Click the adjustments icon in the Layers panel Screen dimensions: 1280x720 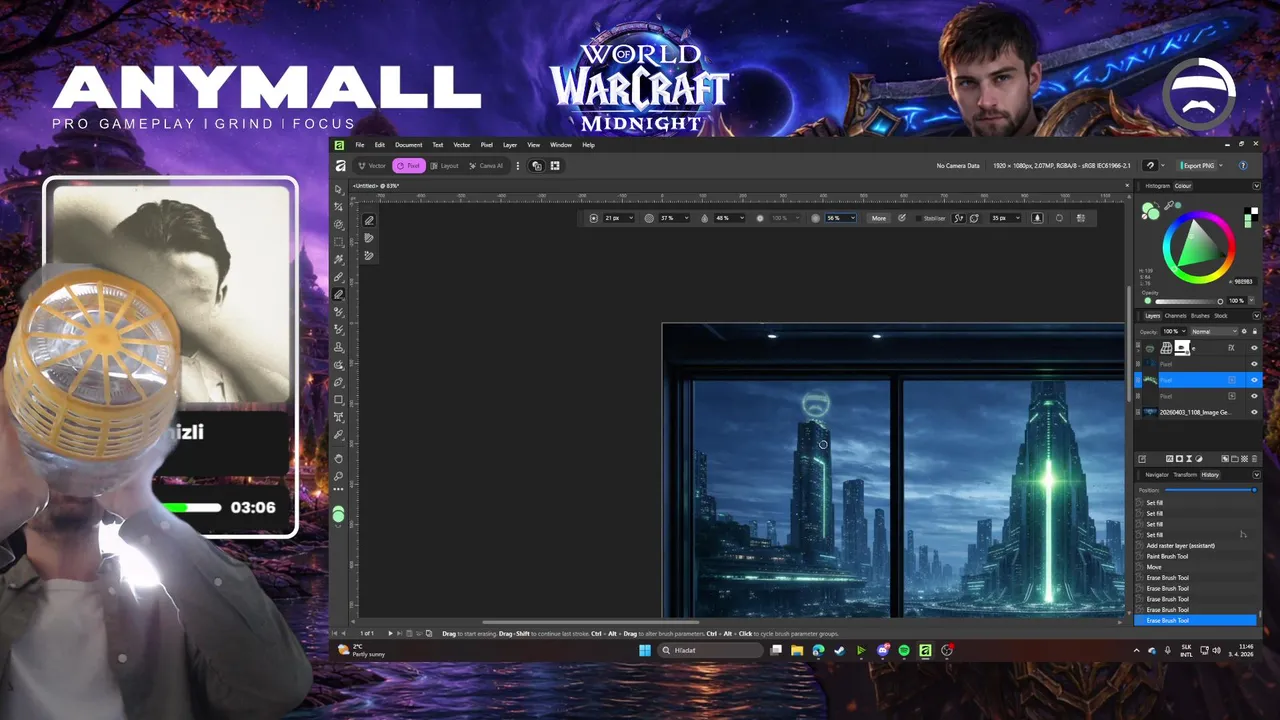coord(1199,458)
